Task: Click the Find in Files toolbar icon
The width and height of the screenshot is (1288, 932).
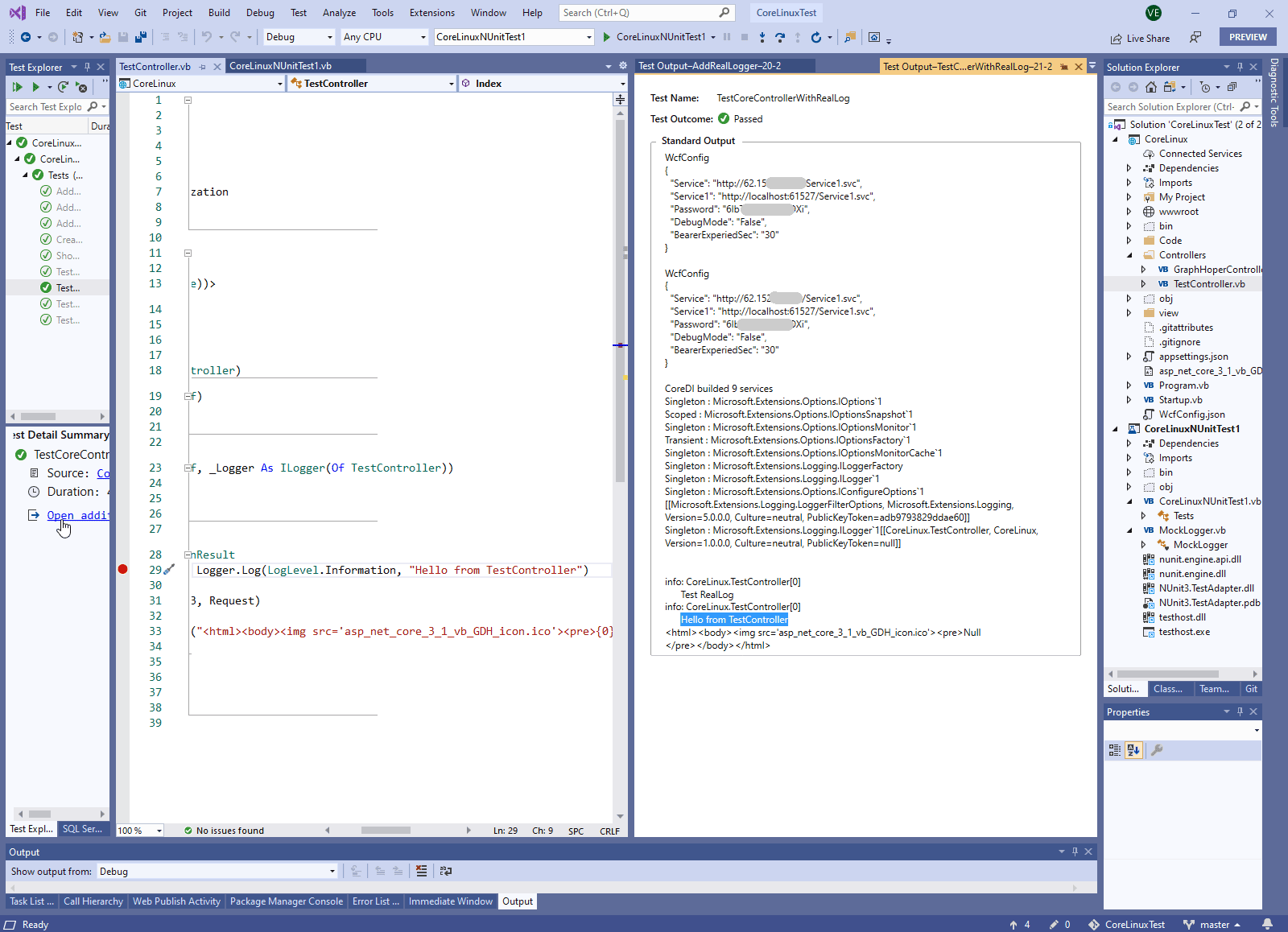Action: click(850, 37)
